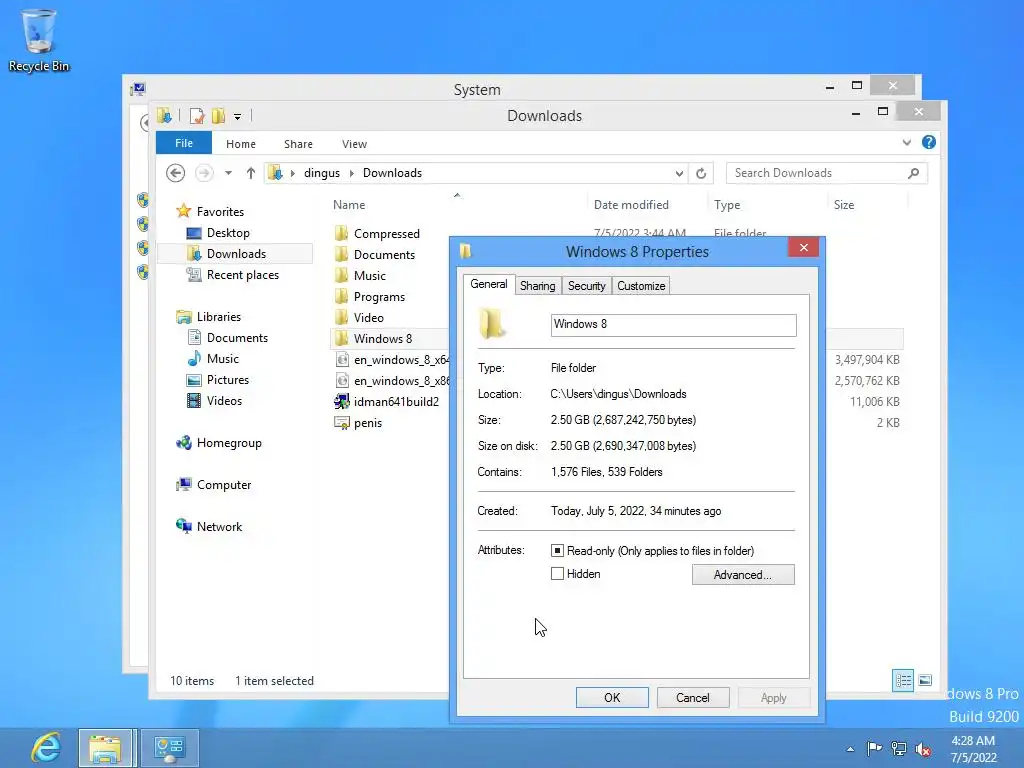Open the View ribbon tab
1024x768 pixels.
click(x=354, y=144)
